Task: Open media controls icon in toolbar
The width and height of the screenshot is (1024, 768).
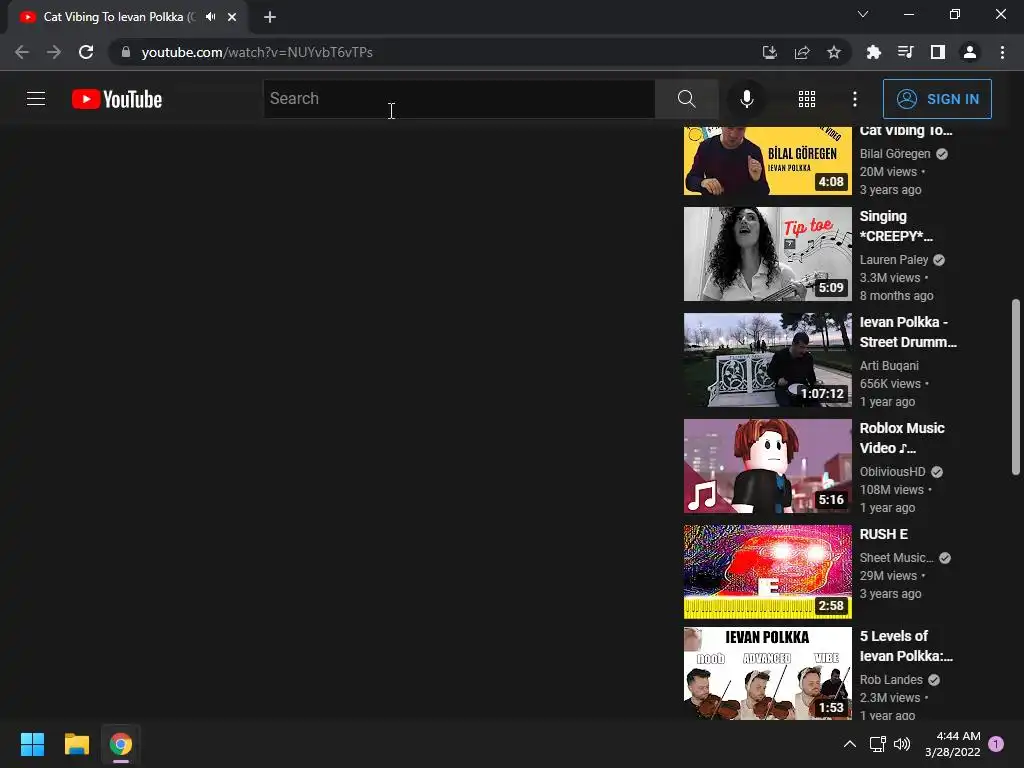Action: click(906, 52)
